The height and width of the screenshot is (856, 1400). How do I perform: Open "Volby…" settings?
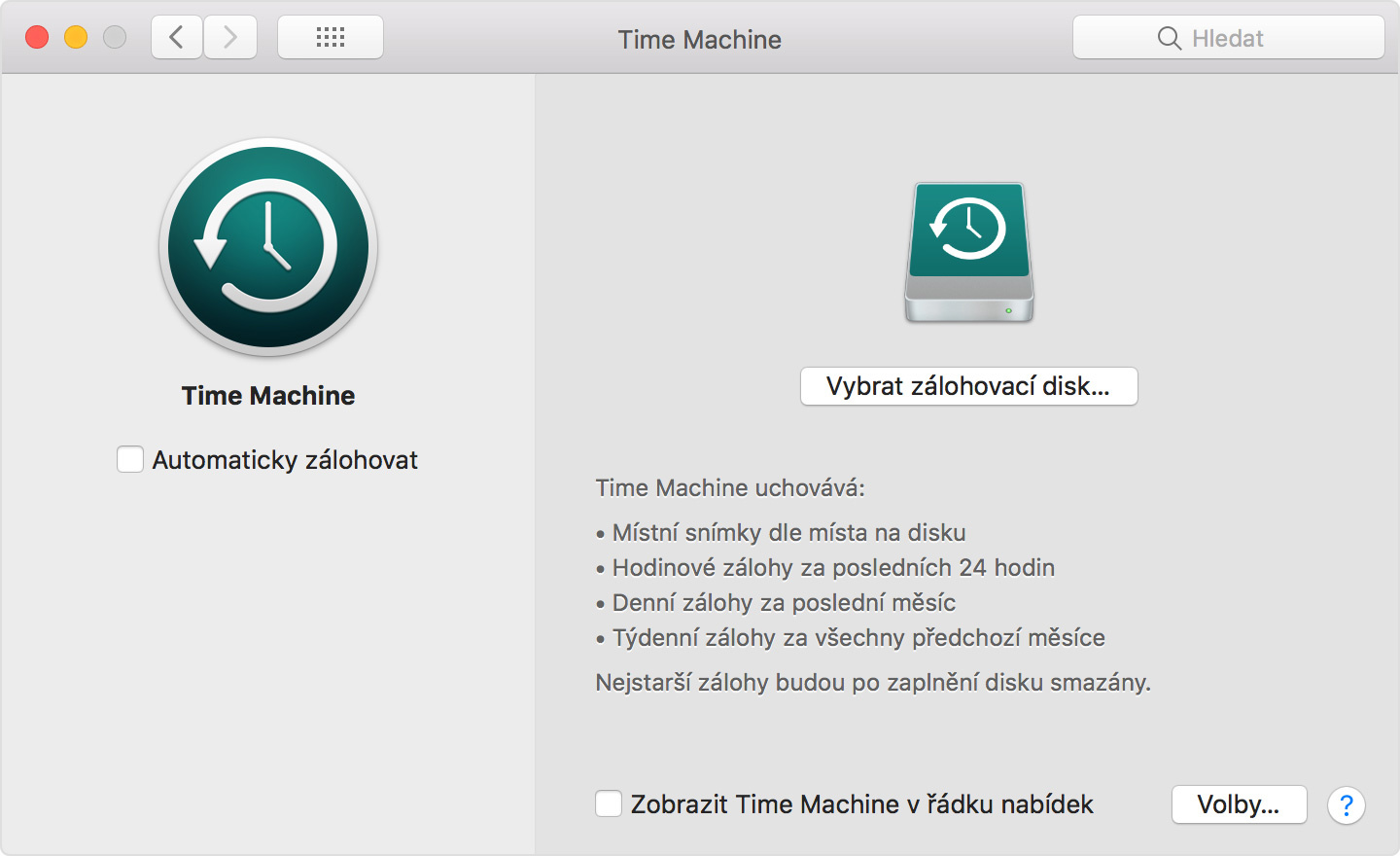(1239, 804)
